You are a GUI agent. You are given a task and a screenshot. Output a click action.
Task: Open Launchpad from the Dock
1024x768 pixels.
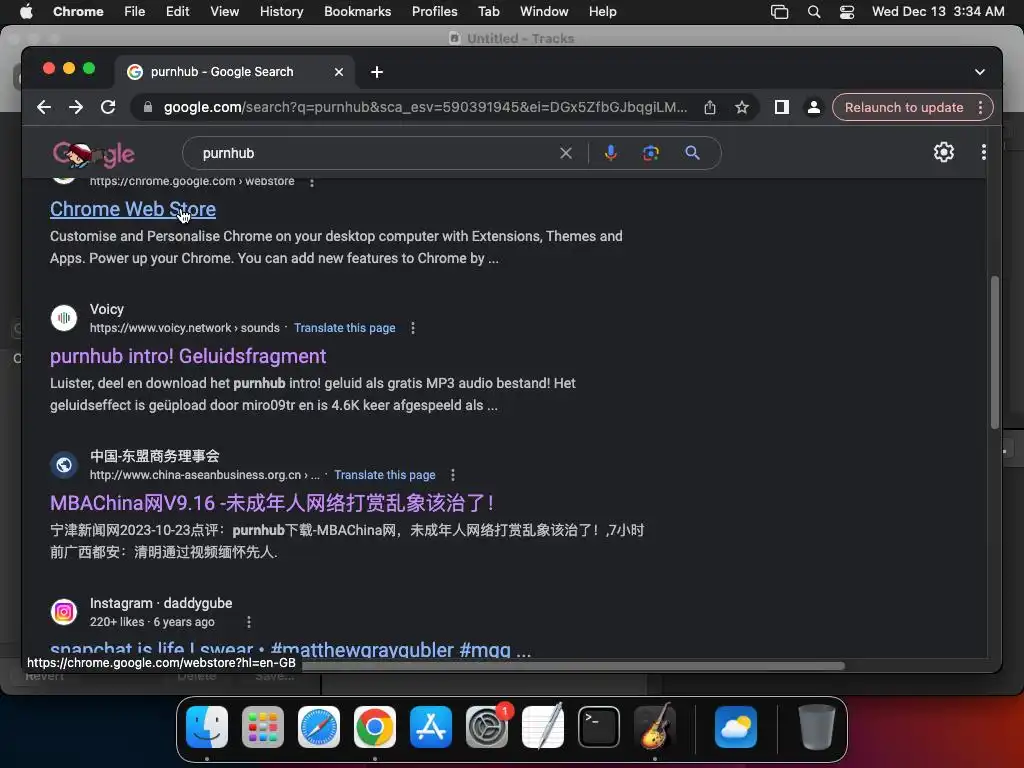point(263,727)
